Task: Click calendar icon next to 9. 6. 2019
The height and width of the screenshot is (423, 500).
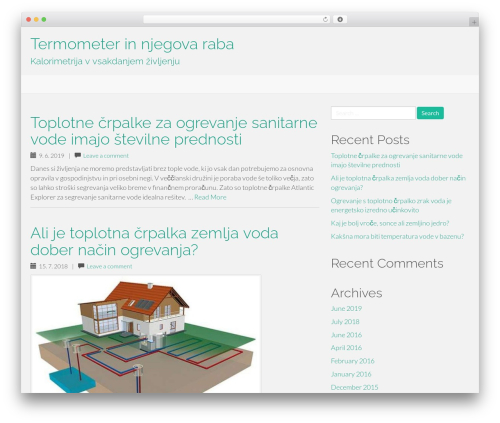Action: [x=33, y=155]
